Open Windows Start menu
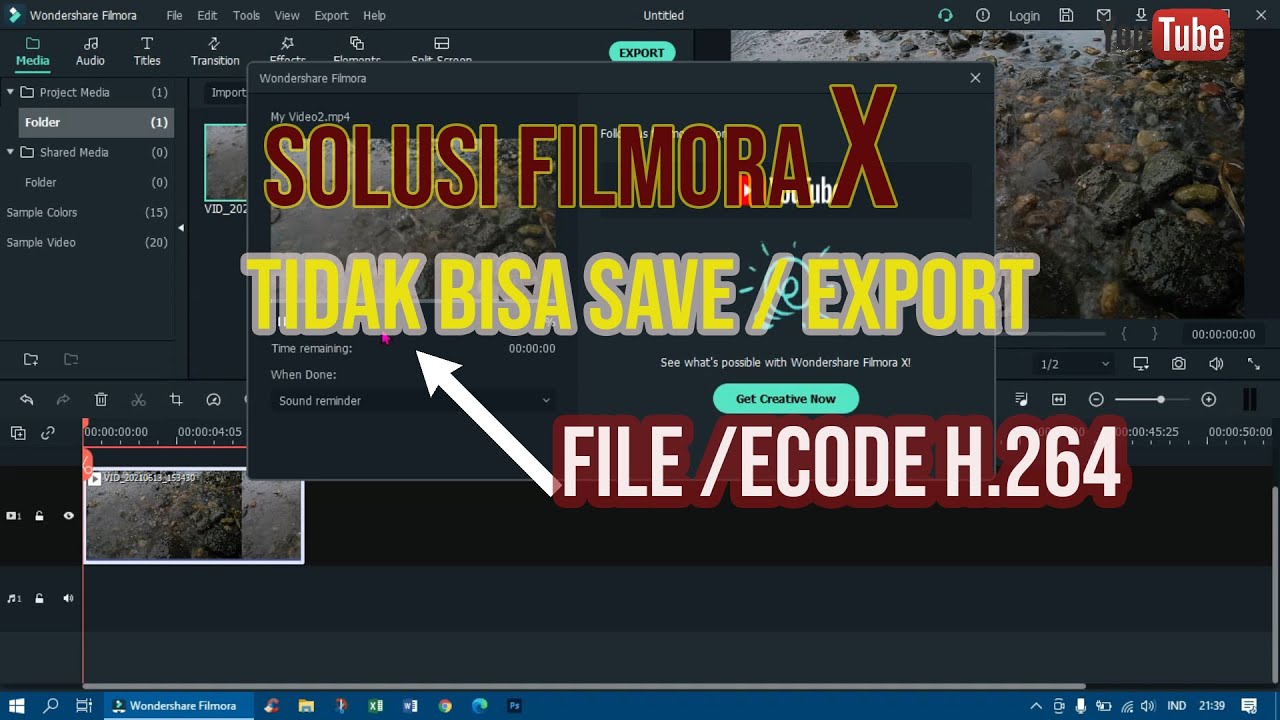1280x720 pixels. tap(17, 706)
